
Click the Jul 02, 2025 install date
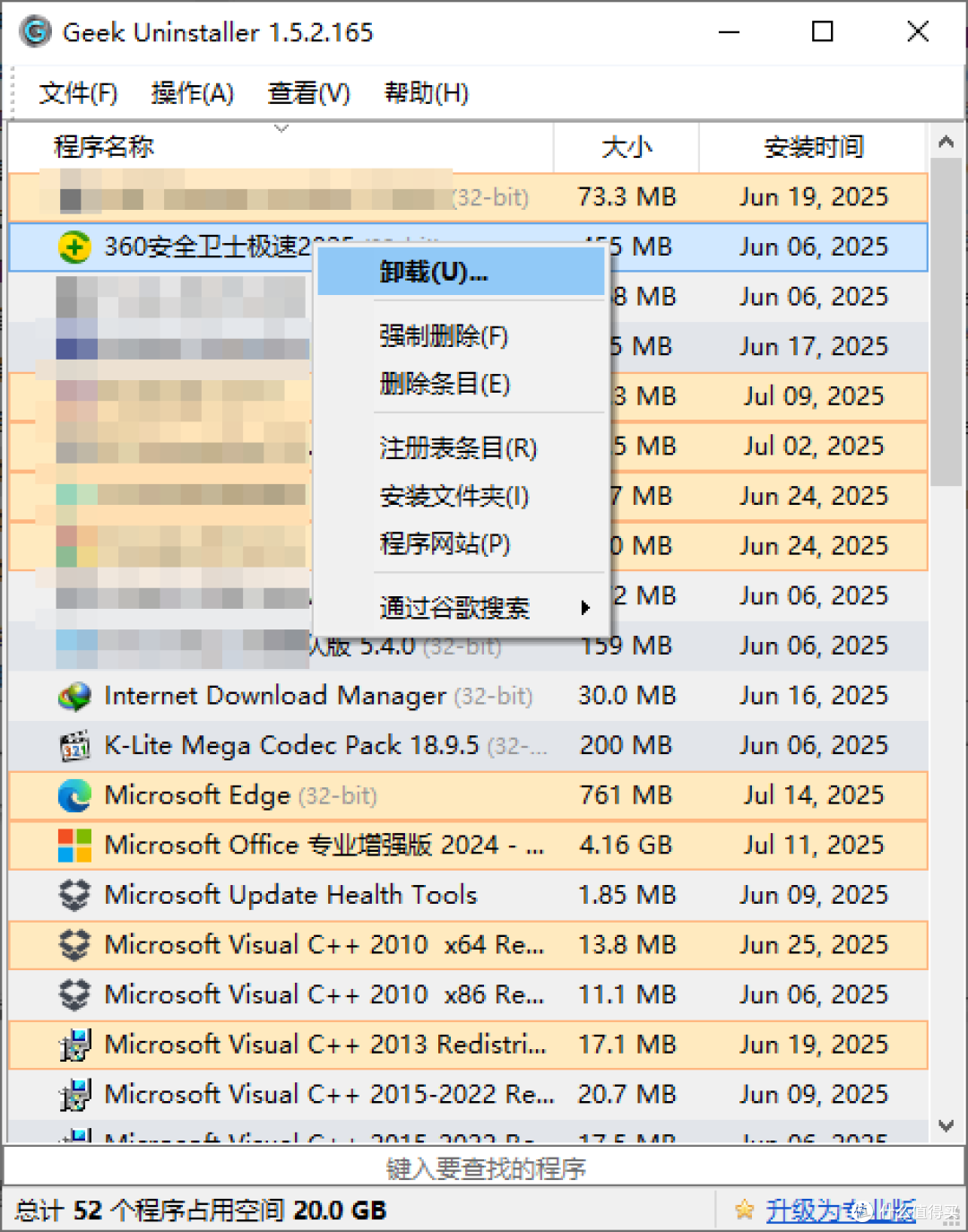coord(814,447)
